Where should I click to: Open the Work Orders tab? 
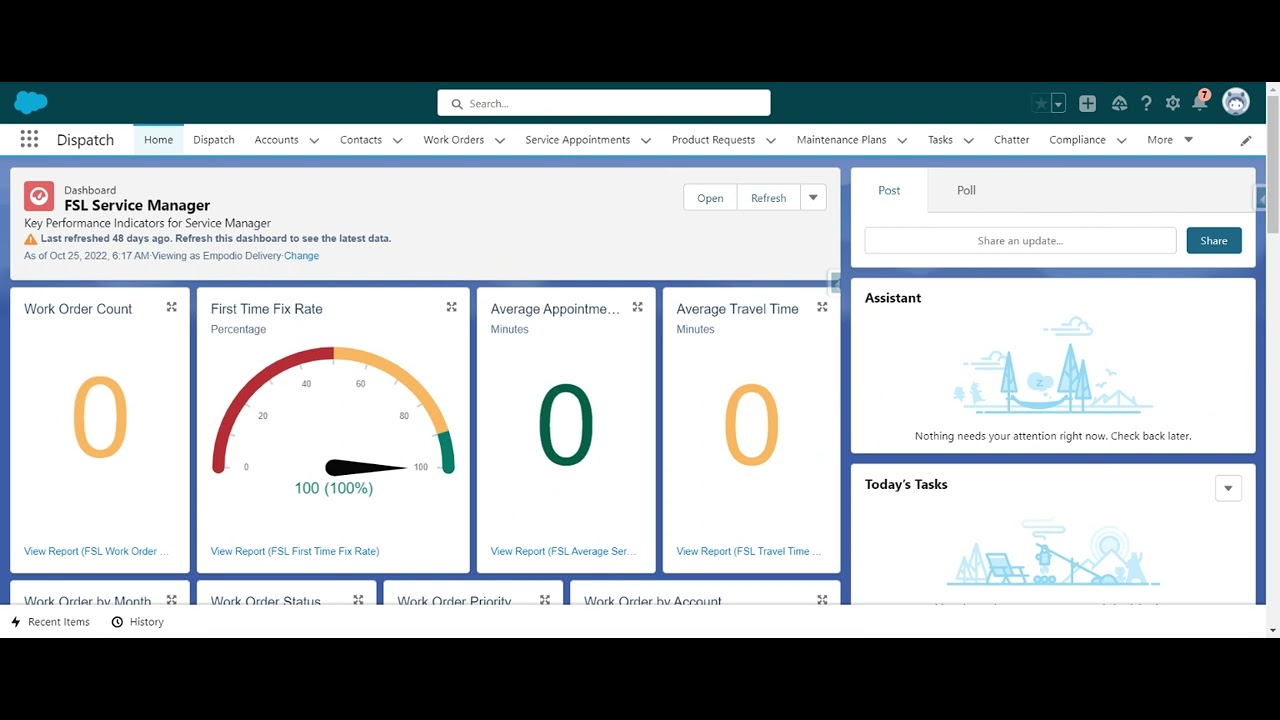point(453,140)
